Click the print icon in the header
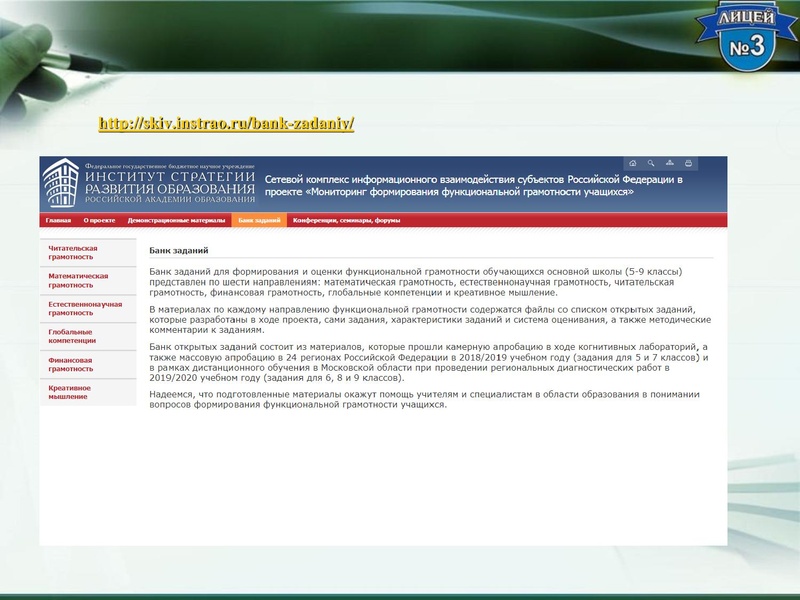The width and height of the screenshot is (800, 600). click(x=688, y=163)
